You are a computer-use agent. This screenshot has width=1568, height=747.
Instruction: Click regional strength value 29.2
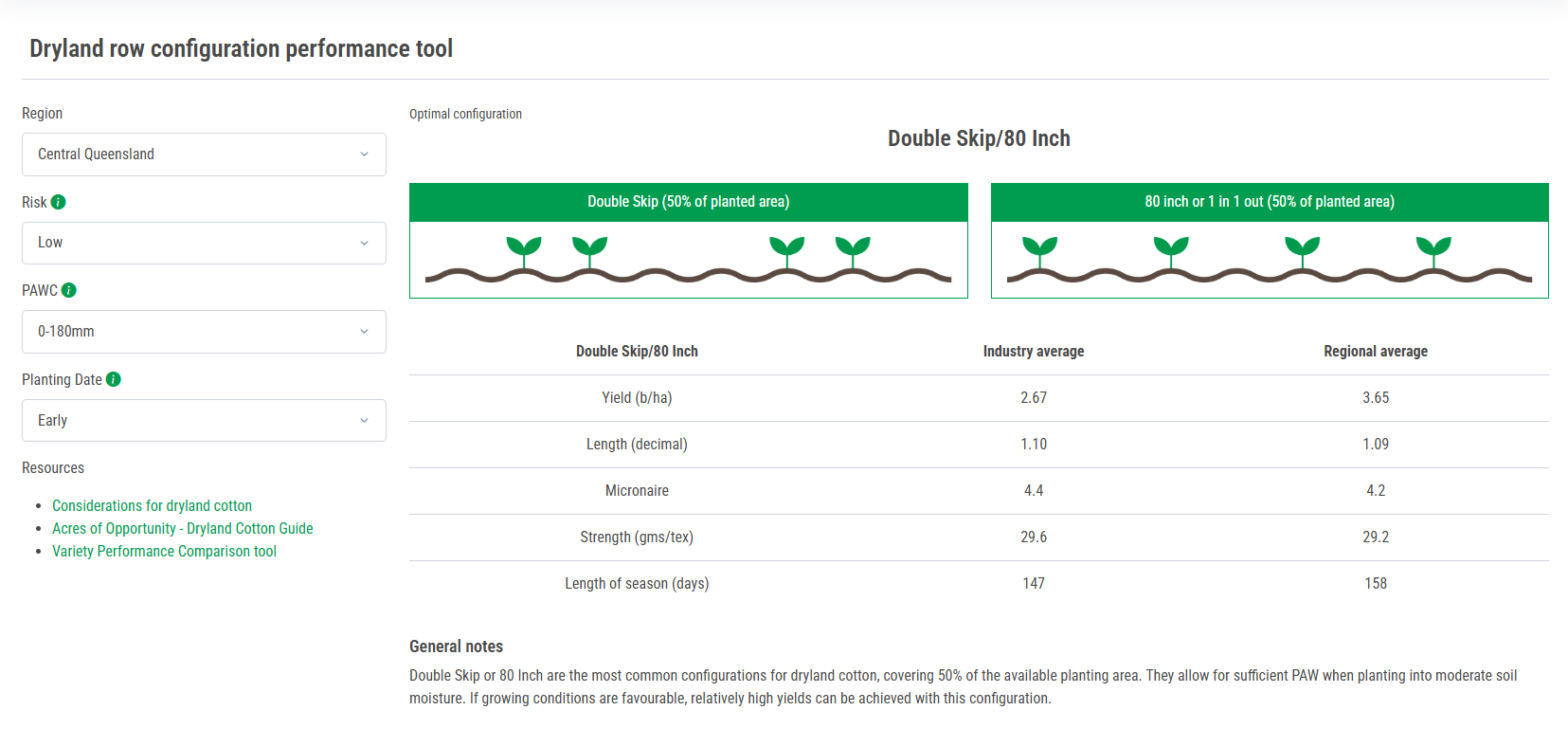[1376, 537]
